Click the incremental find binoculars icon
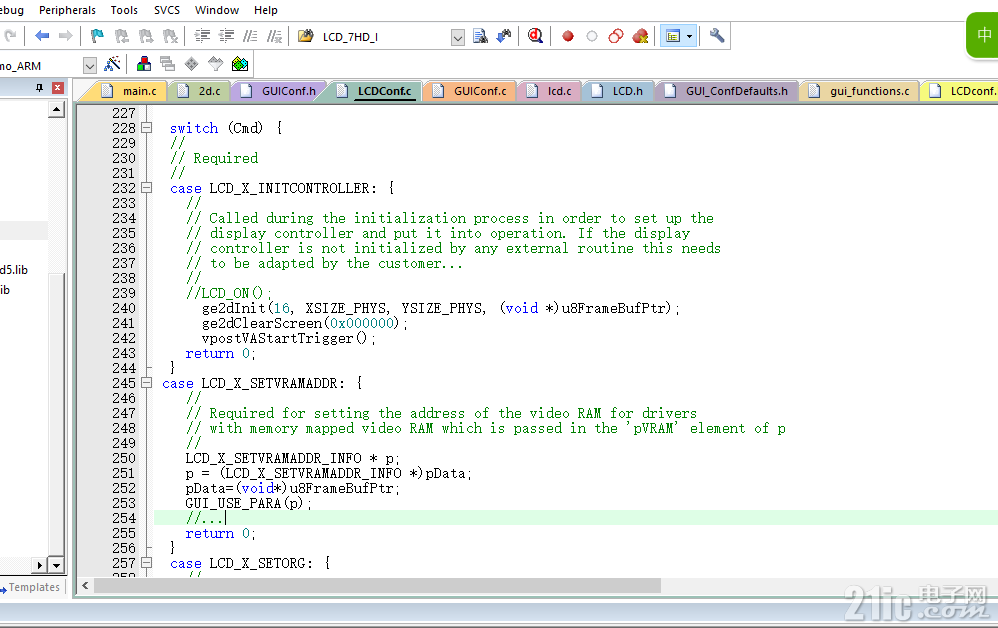Viewport: 998px width, 628px height. (504, 36)
